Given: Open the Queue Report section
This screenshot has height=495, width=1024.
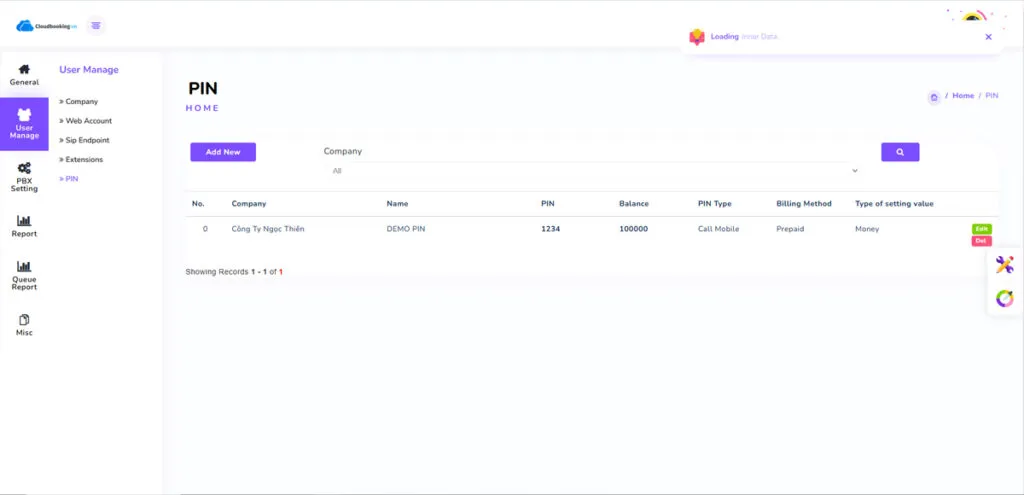Looking at the screenshot, I should click(24, 275).
